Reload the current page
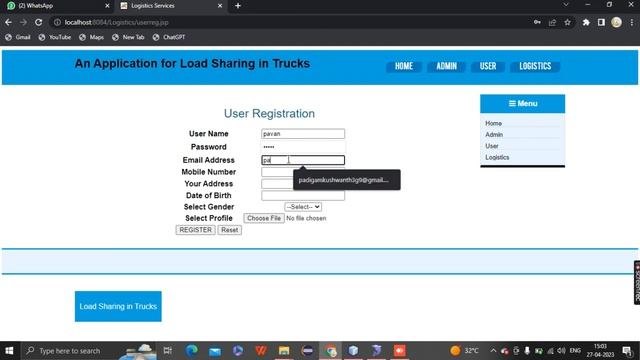The height and width of the screenshot is (360, 640). pos(38,22)
